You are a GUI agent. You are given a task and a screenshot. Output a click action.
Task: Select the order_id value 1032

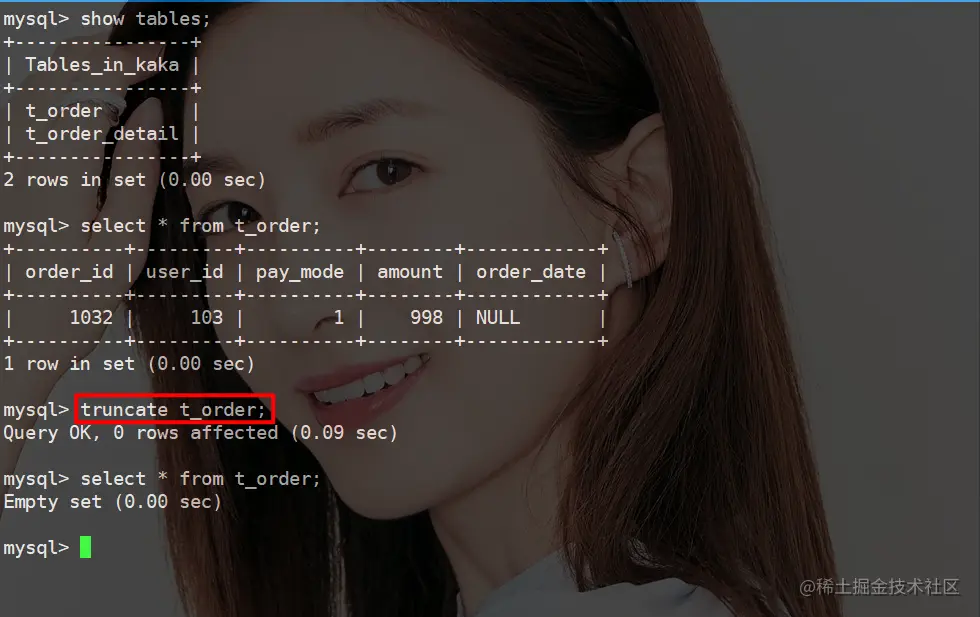click(91, 318)
